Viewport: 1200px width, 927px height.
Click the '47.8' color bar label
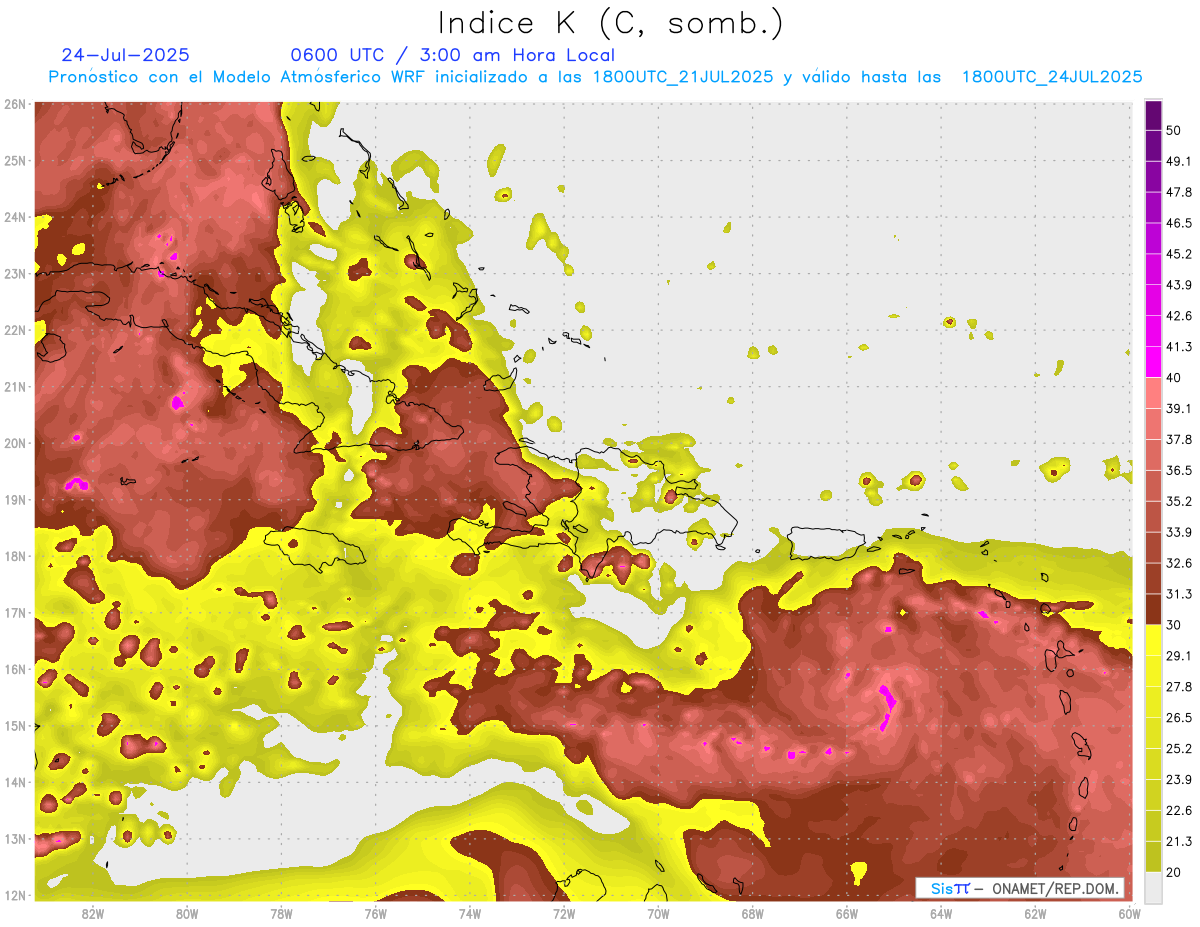coord(1178,192)
